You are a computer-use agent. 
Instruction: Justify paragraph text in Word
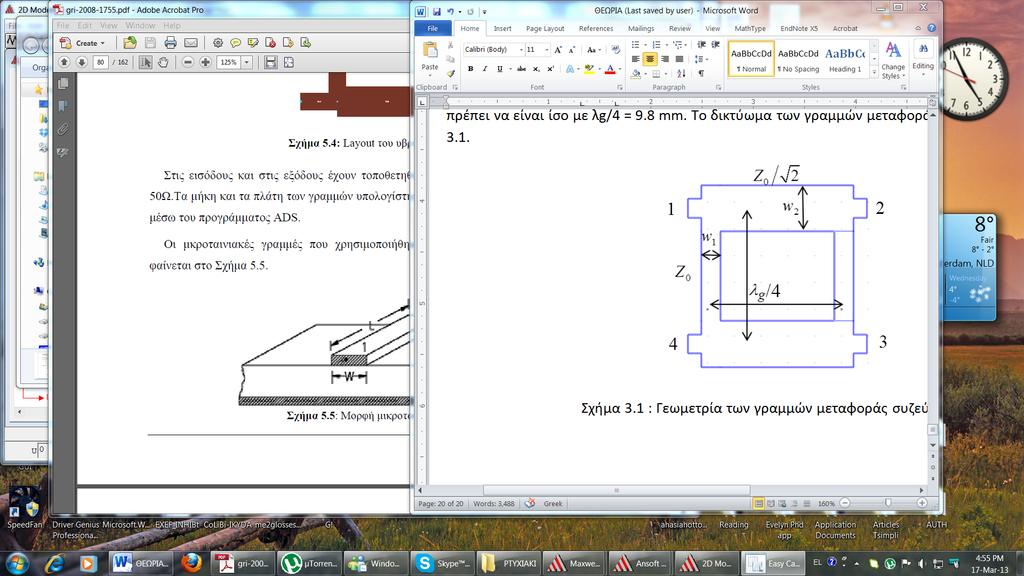coord(679,59)
